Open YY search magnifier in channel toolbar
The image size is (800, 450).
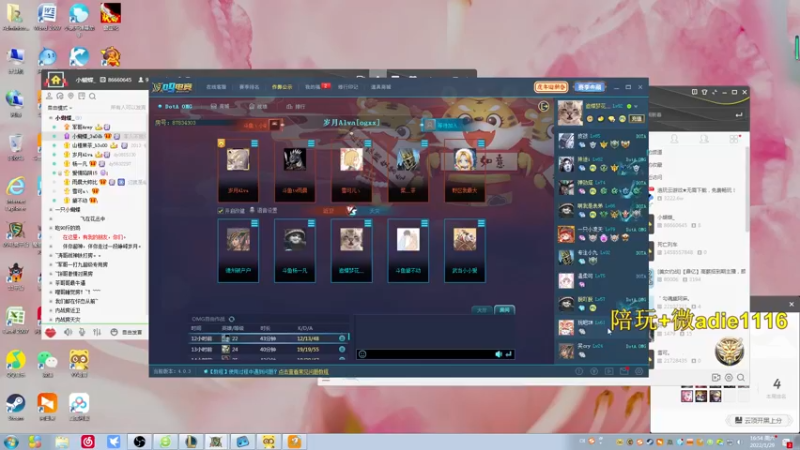pyautogui.click(x=92, y=96)
